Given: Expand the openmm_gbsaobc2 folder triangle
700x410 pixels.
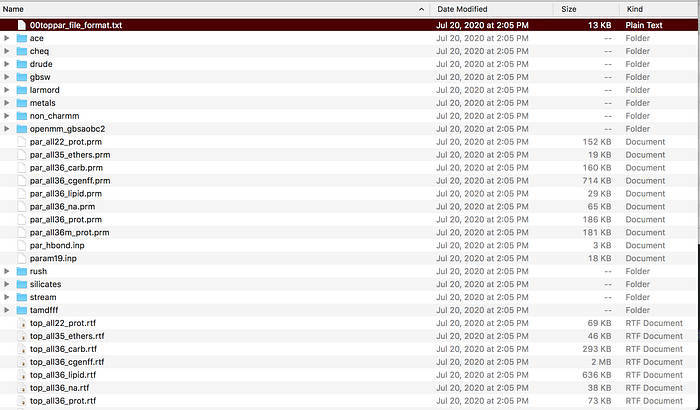Looking at the screenshot, I should (x=7, y=129).
